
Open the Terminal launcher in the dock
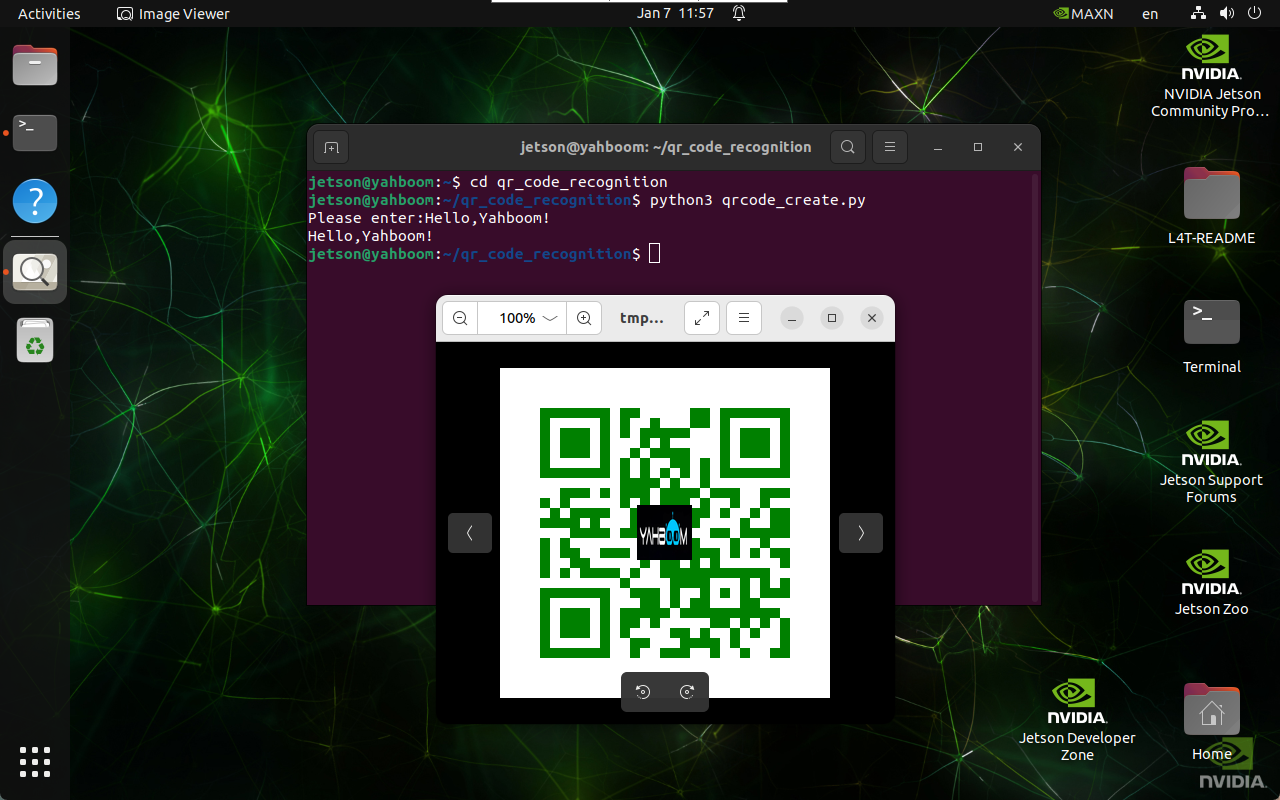[x=35, y=133]
